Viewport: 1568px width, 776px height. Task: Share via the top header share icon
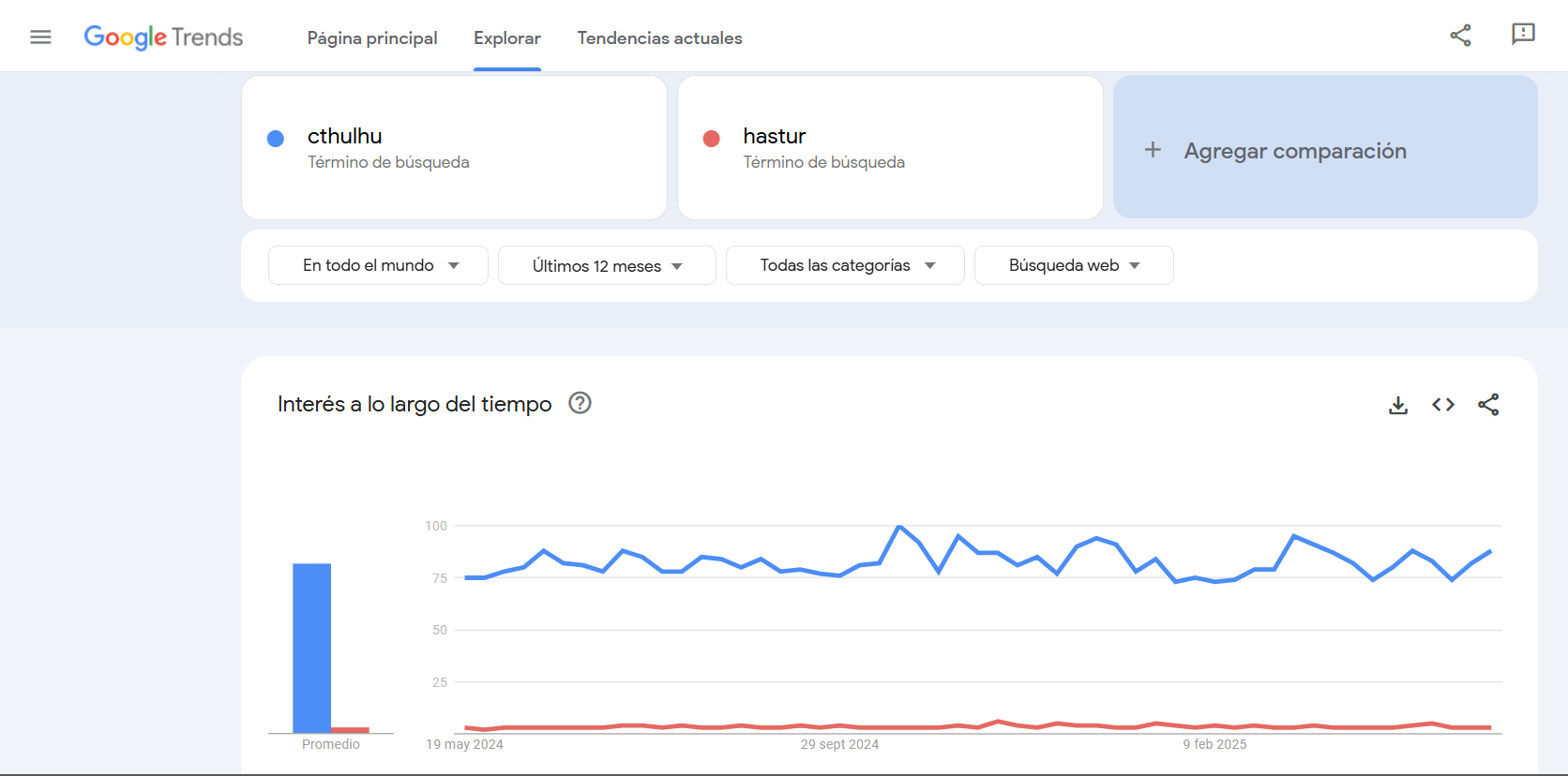1460,36
